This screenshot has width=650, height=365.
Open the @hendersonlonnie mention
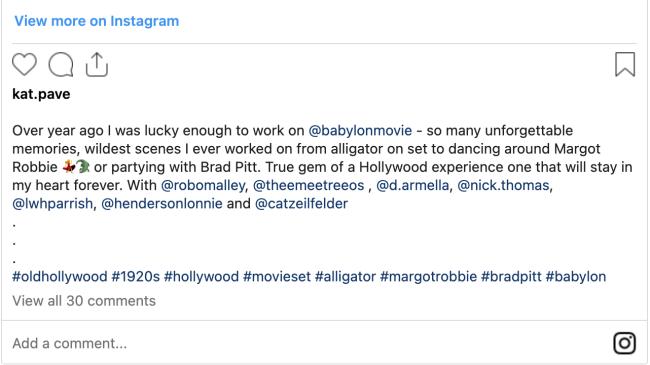tap(162, 204)
